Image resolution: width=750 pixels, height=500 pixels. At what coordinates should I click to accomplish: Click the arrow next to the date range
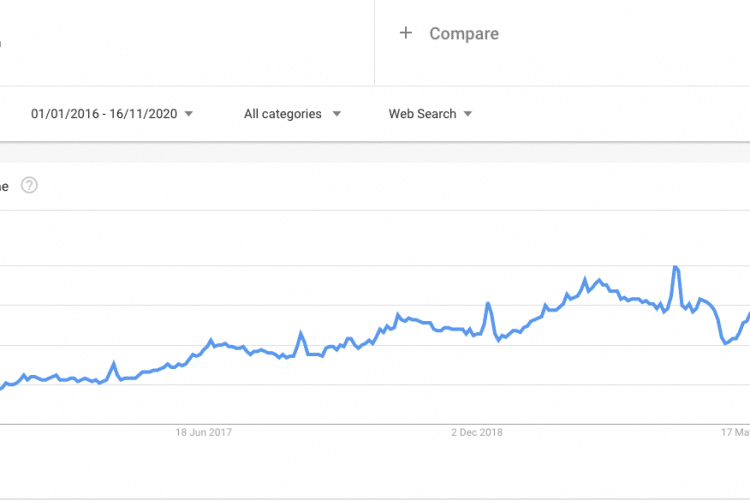pos(189,114)
